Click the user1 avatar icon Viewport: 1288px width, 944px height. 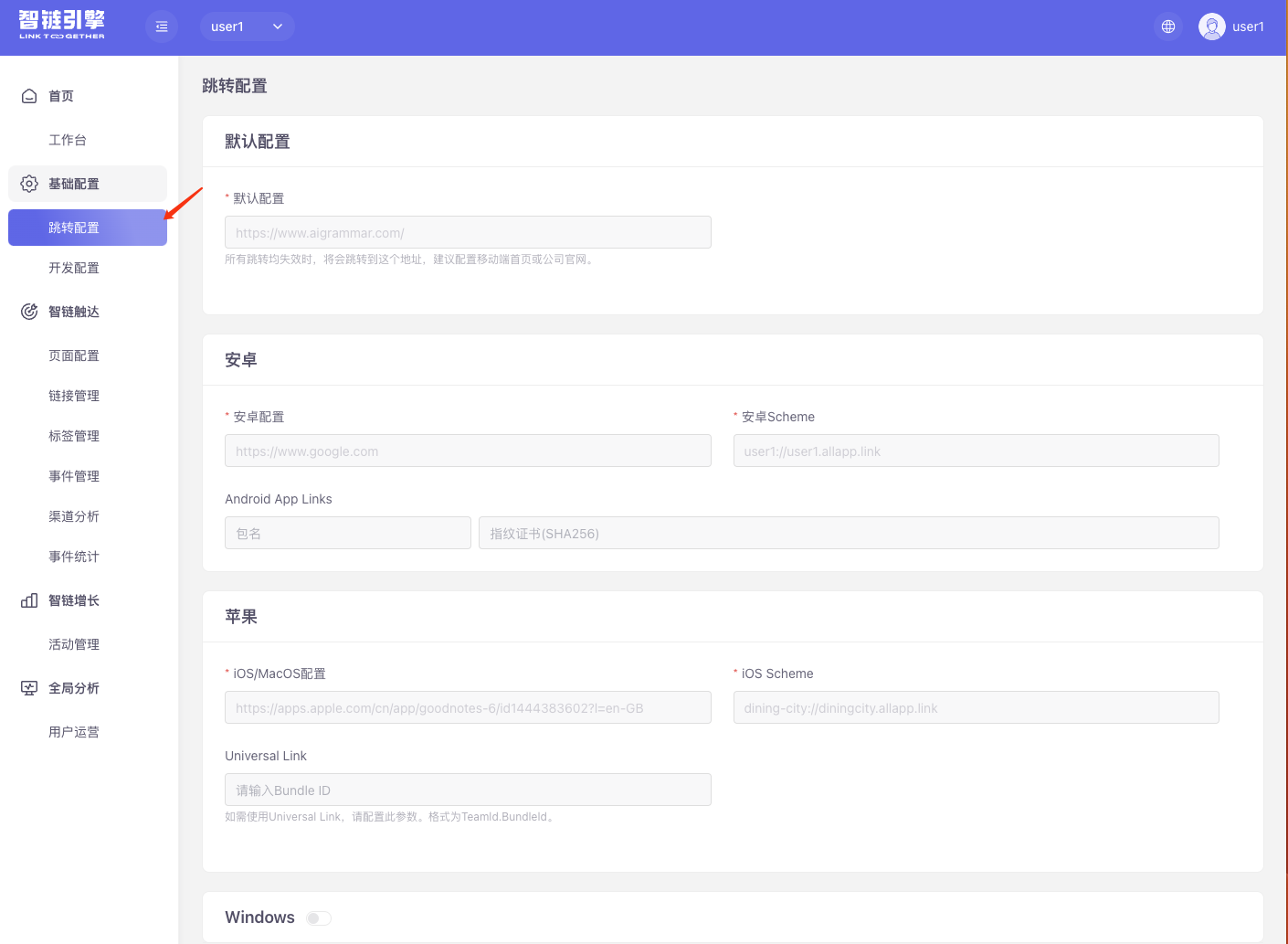click(x=1211, y=27)
